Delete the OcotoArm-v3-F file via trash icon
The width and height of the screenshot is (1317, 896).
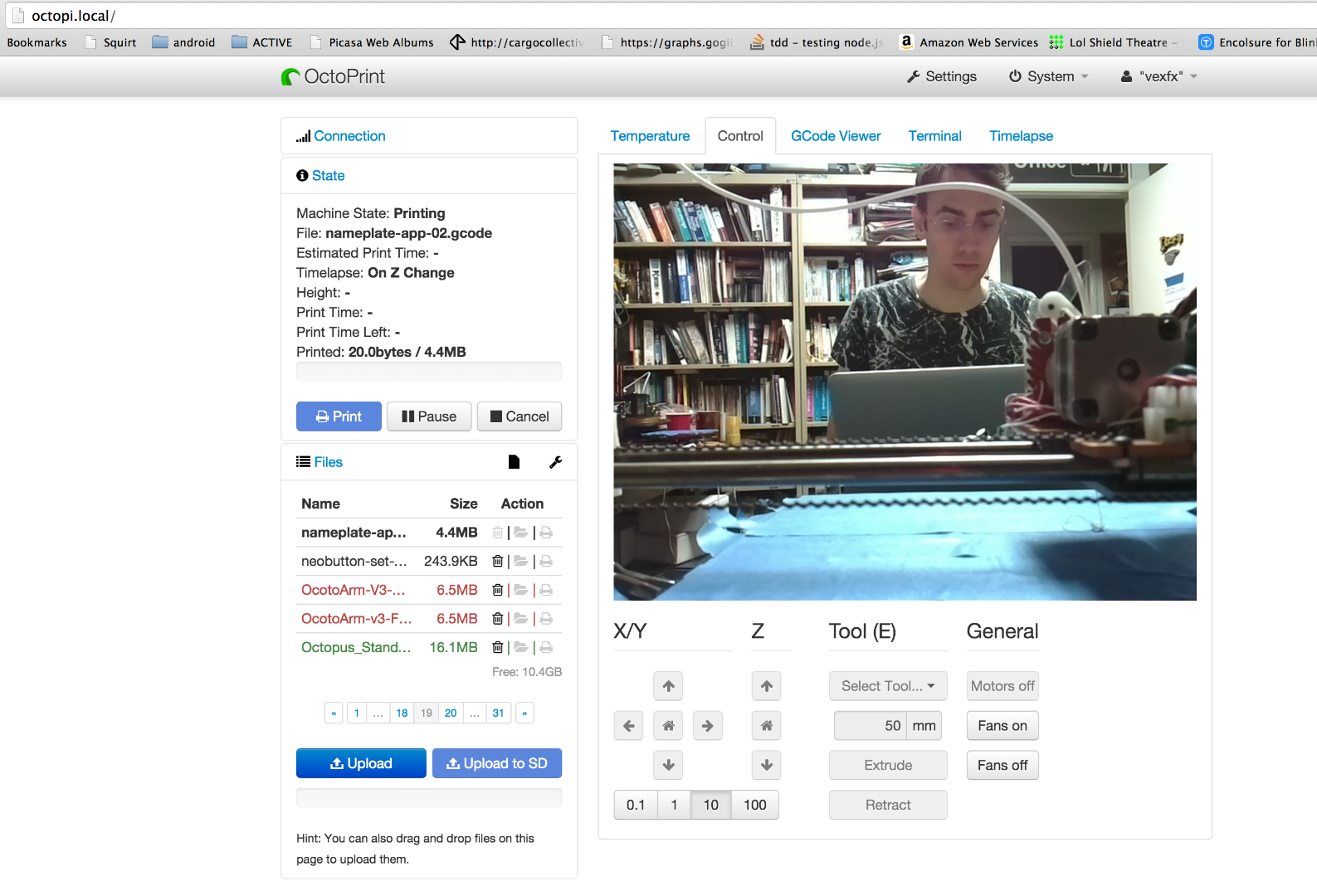(x=497, y=619)
